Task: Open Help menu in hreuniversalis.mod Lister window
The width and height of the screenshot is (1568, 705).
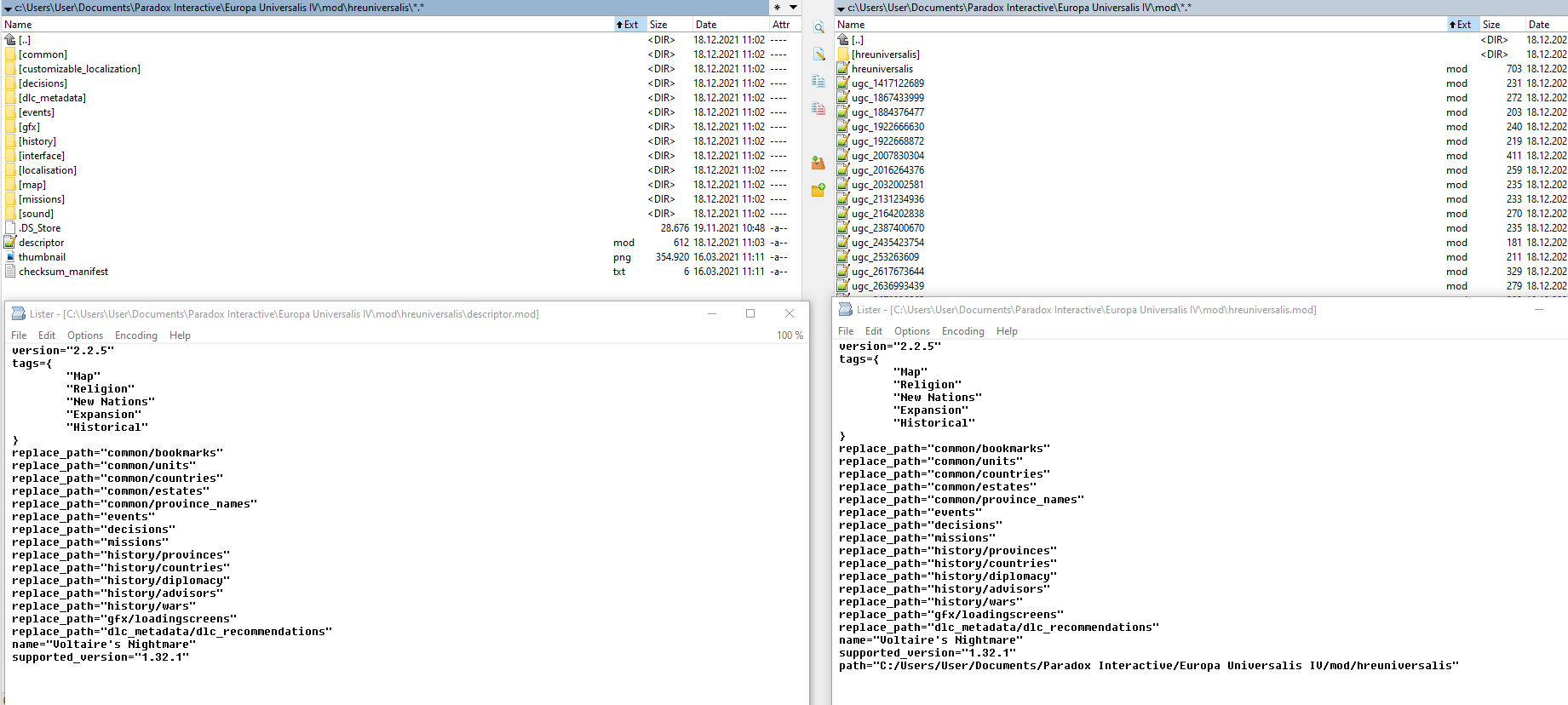Action: tap(1007, 331)
